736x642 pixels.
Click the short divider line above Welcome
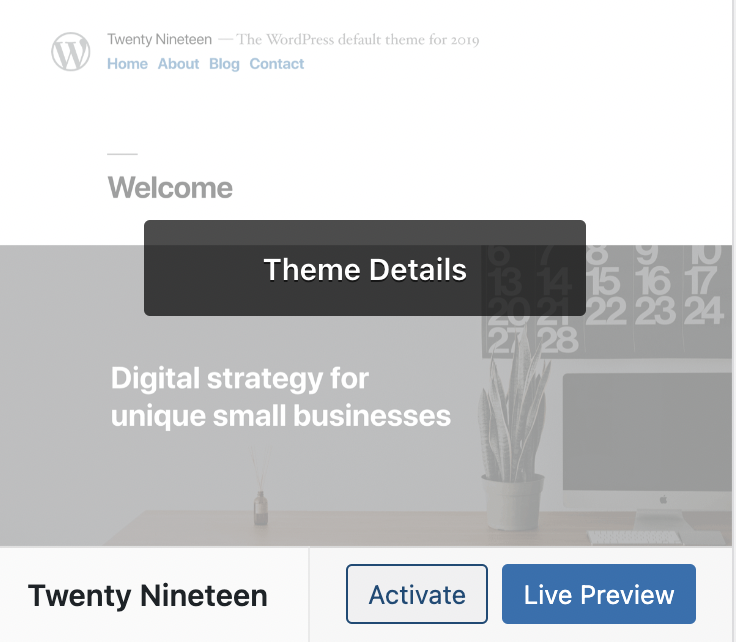point(123,153)
